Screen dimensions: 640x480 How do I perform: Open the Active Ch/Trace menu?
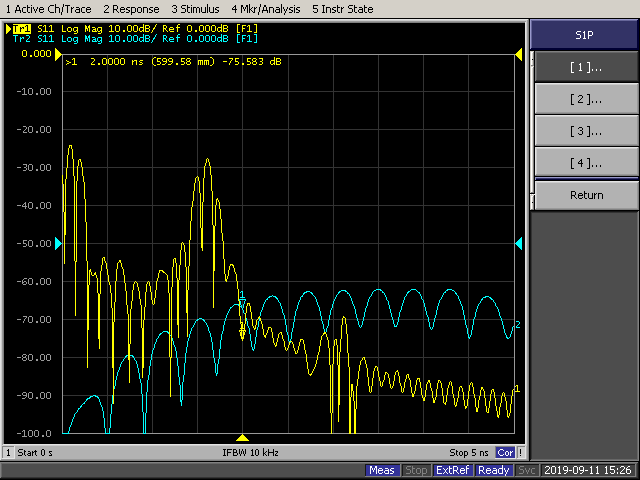(48, 9)
